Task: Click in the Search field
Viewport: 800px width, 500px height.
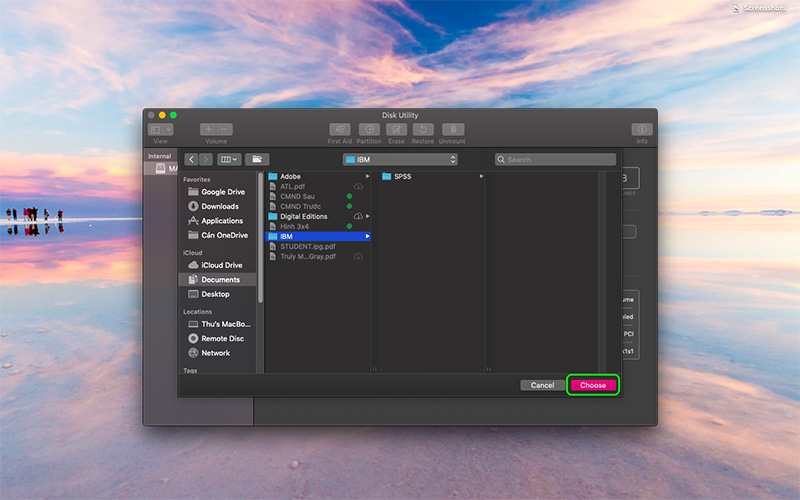Action: pos(555,159)
